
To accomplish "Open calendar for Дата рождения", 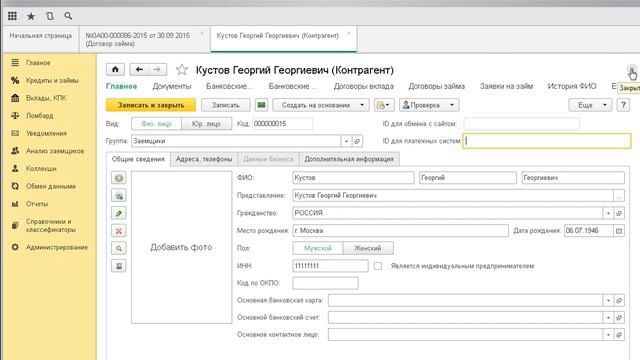I will [x=619, y=231].
